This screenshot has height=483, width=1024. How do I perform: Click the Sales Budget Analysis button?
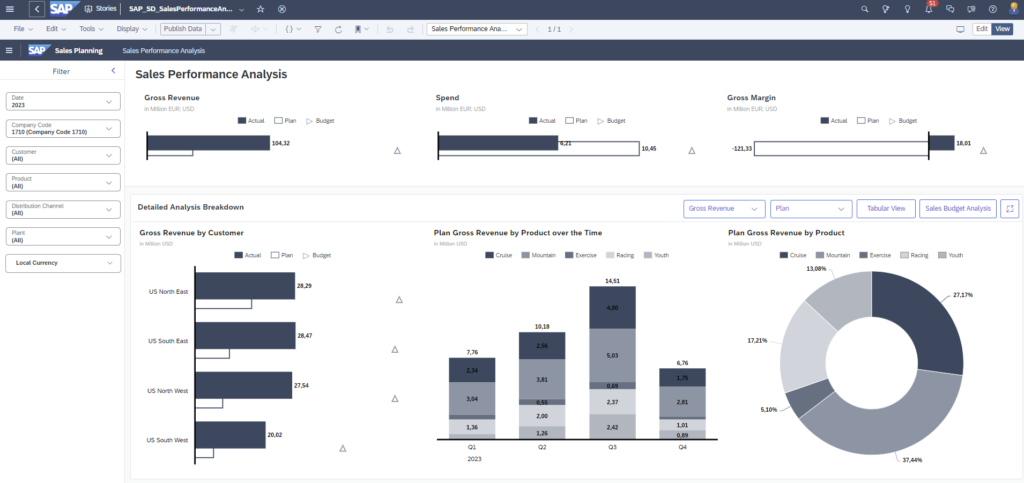click(957, 208)
